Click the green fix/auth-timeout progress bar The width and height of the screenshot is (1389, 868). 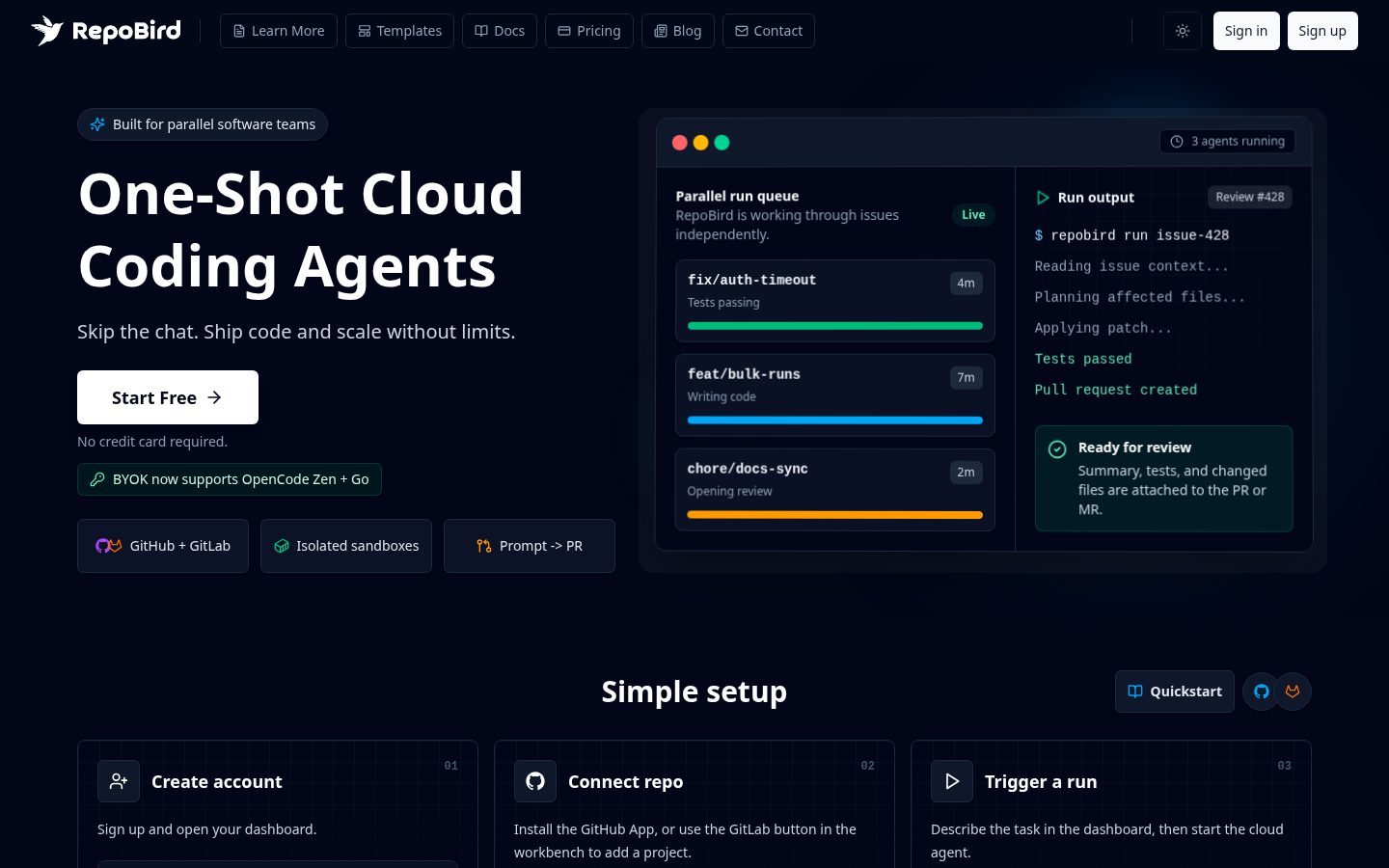(835, 326)
